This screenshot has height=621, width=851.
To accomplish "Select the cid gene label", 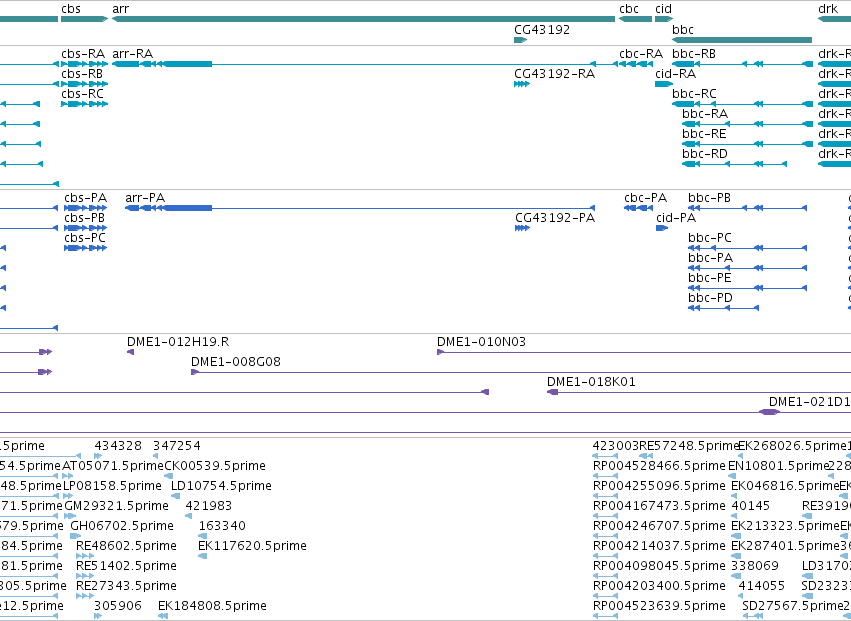I will click(x=663, y=9).
